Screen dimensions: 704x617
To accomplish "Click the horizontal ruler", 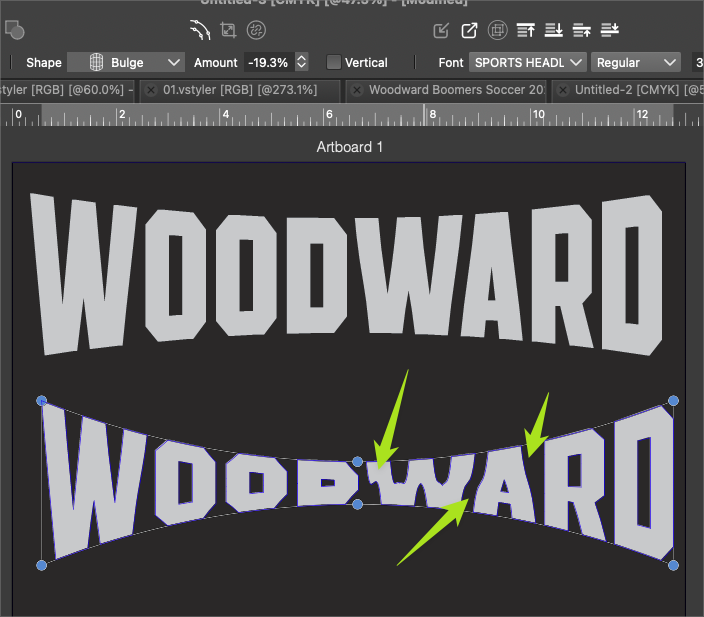I will [352, 115].
